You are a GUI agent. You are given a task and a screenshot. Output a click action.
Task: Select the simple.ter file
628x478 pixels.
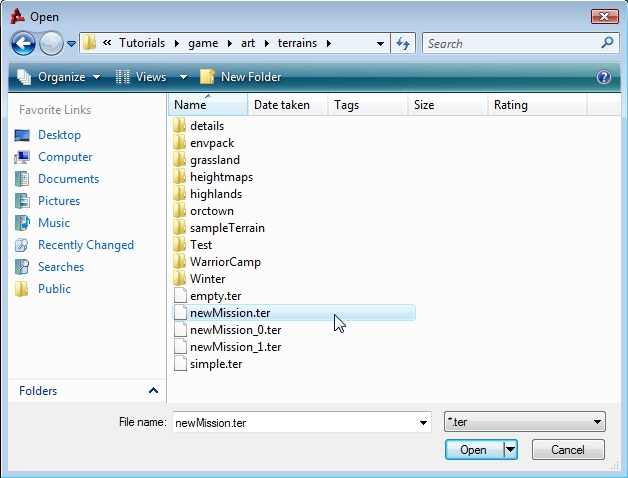coord(215,364)
